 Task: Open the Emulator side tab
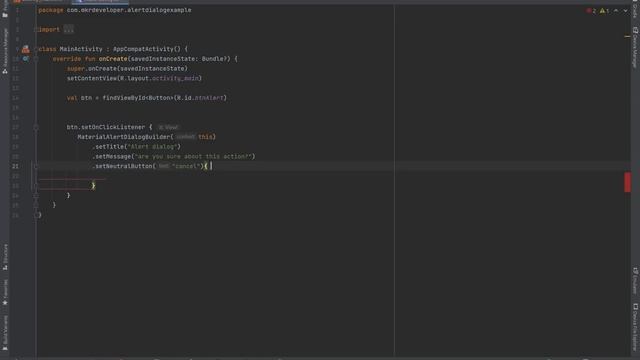coord(635,280)
